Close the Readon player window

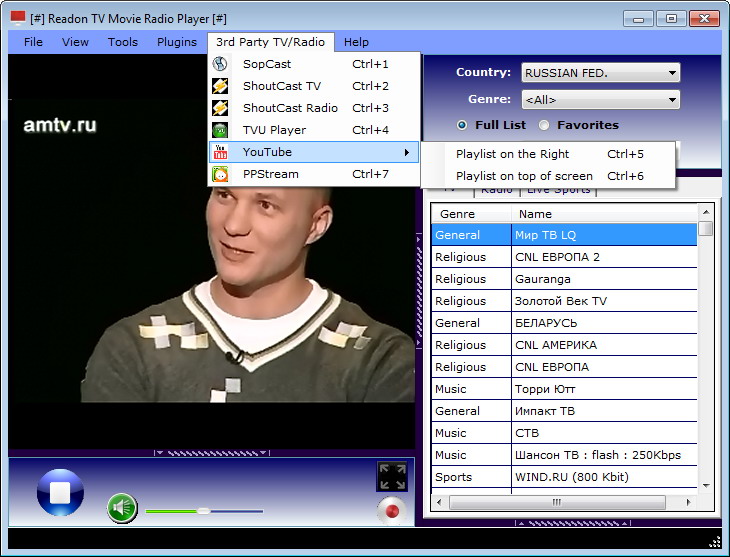click(x=704, y=19)
